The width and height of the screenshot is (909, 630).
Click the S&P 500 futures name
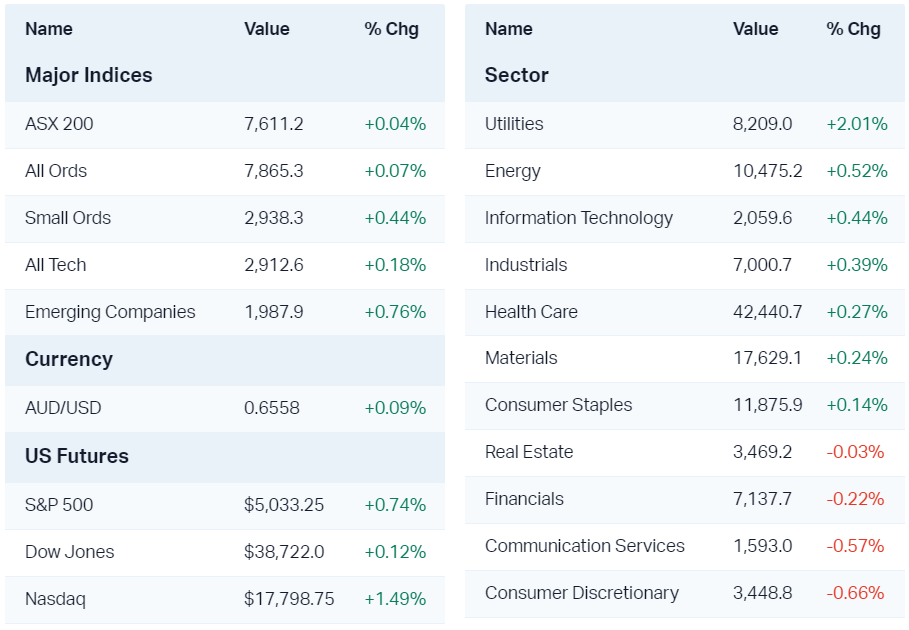59,505
